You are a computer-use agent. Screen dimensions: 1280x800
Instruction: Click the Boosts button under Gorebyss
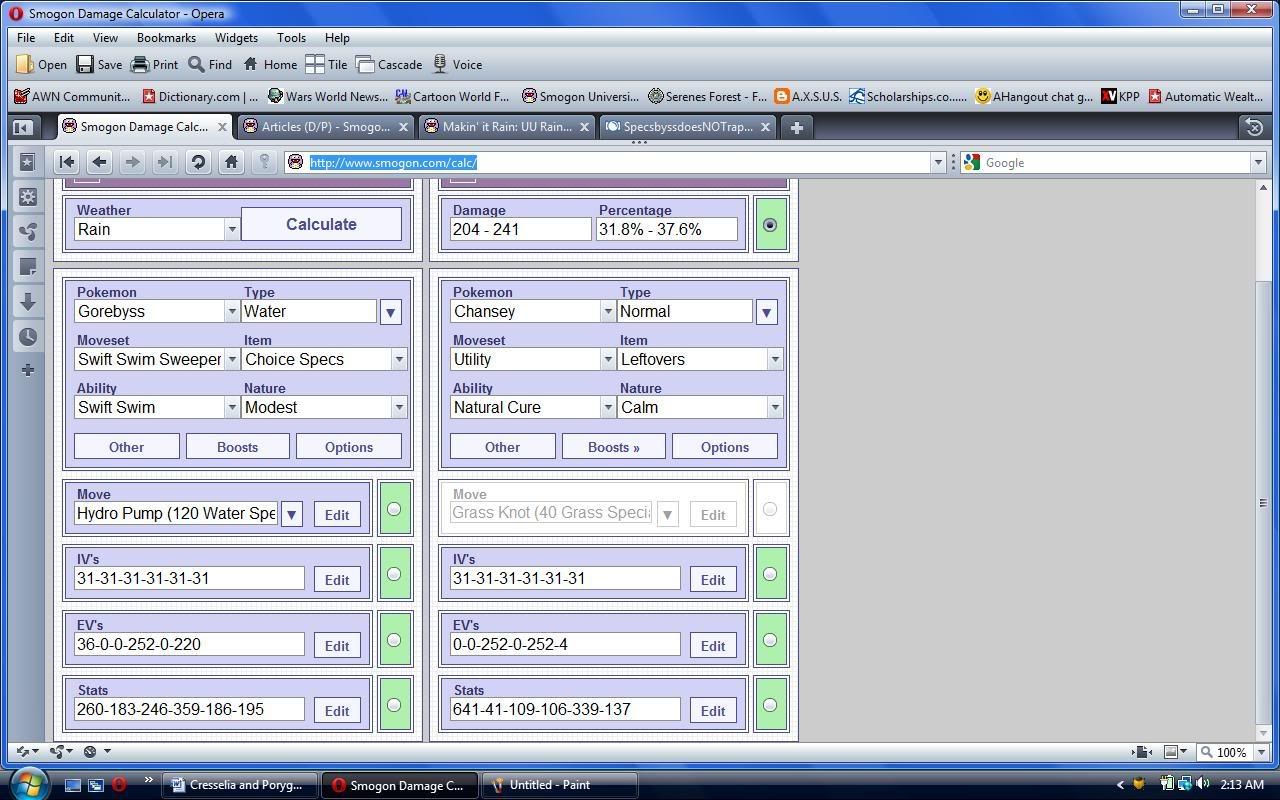point(237,447)
